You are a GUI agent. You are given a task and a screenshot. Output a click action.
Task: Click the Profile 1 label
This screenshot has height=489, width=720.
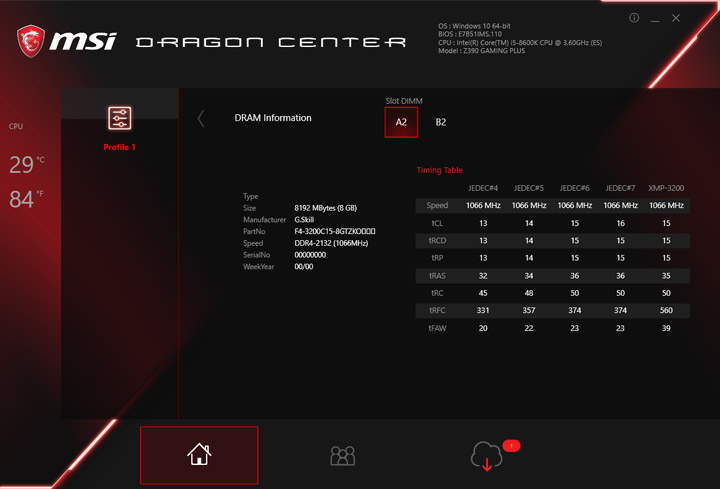119,147
